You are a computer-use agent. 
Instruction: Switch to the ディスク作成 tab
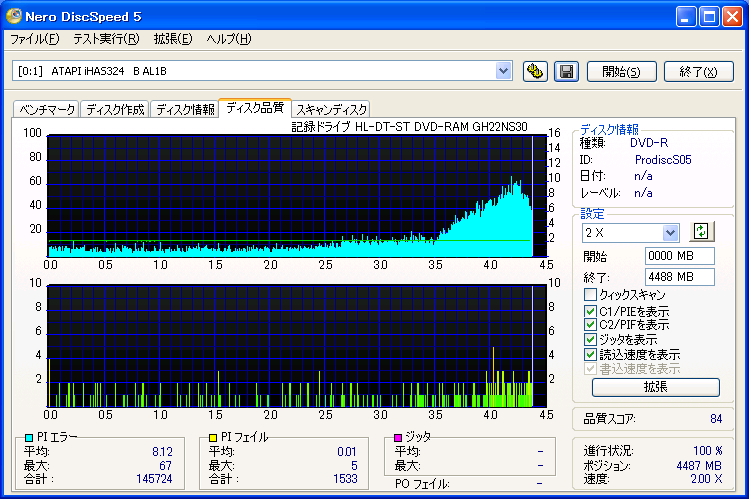point(115,109)
